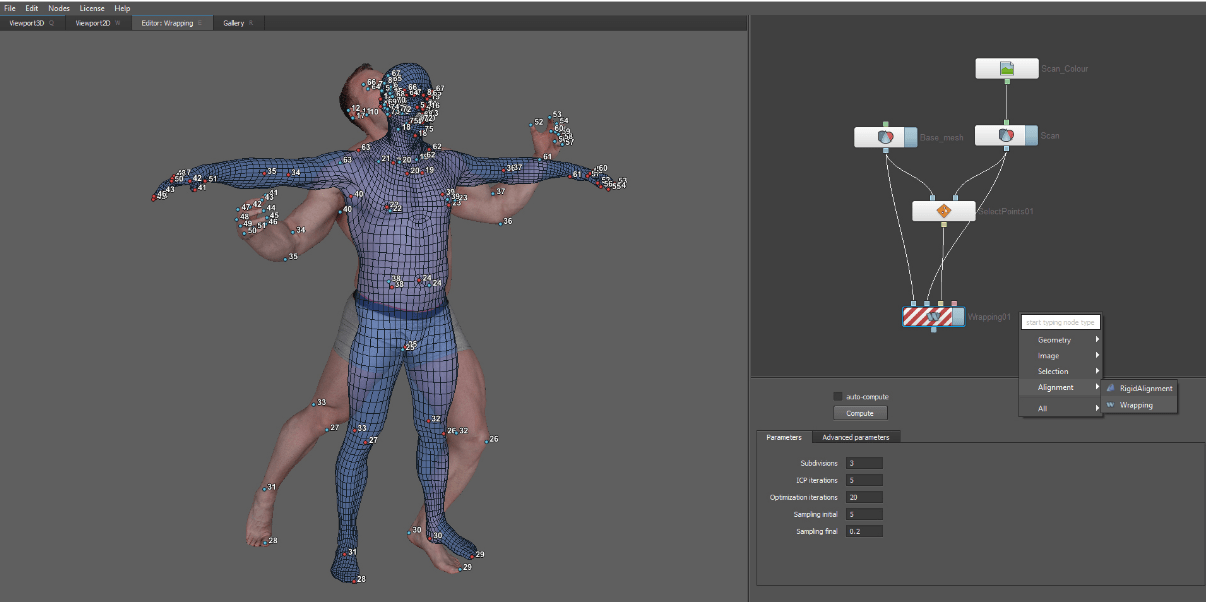Choose RigidAlignment from the Alignment submenu

tap(1139, 388)
